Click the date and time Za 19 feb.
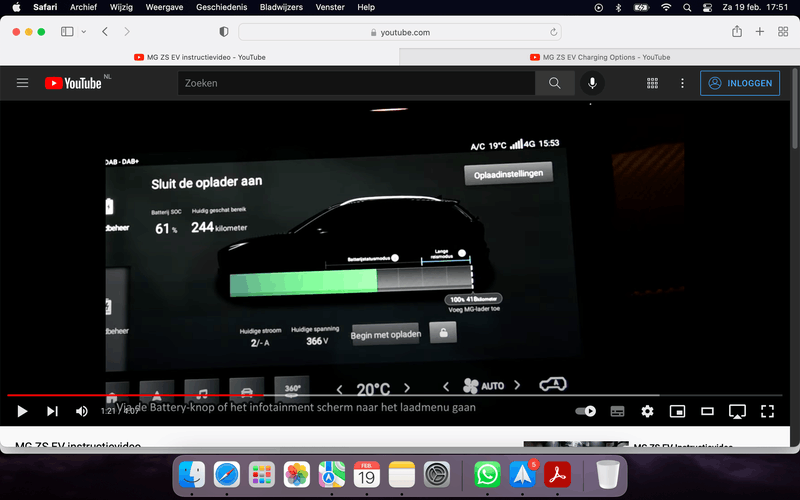800x500 pixels. coord(755,7)
